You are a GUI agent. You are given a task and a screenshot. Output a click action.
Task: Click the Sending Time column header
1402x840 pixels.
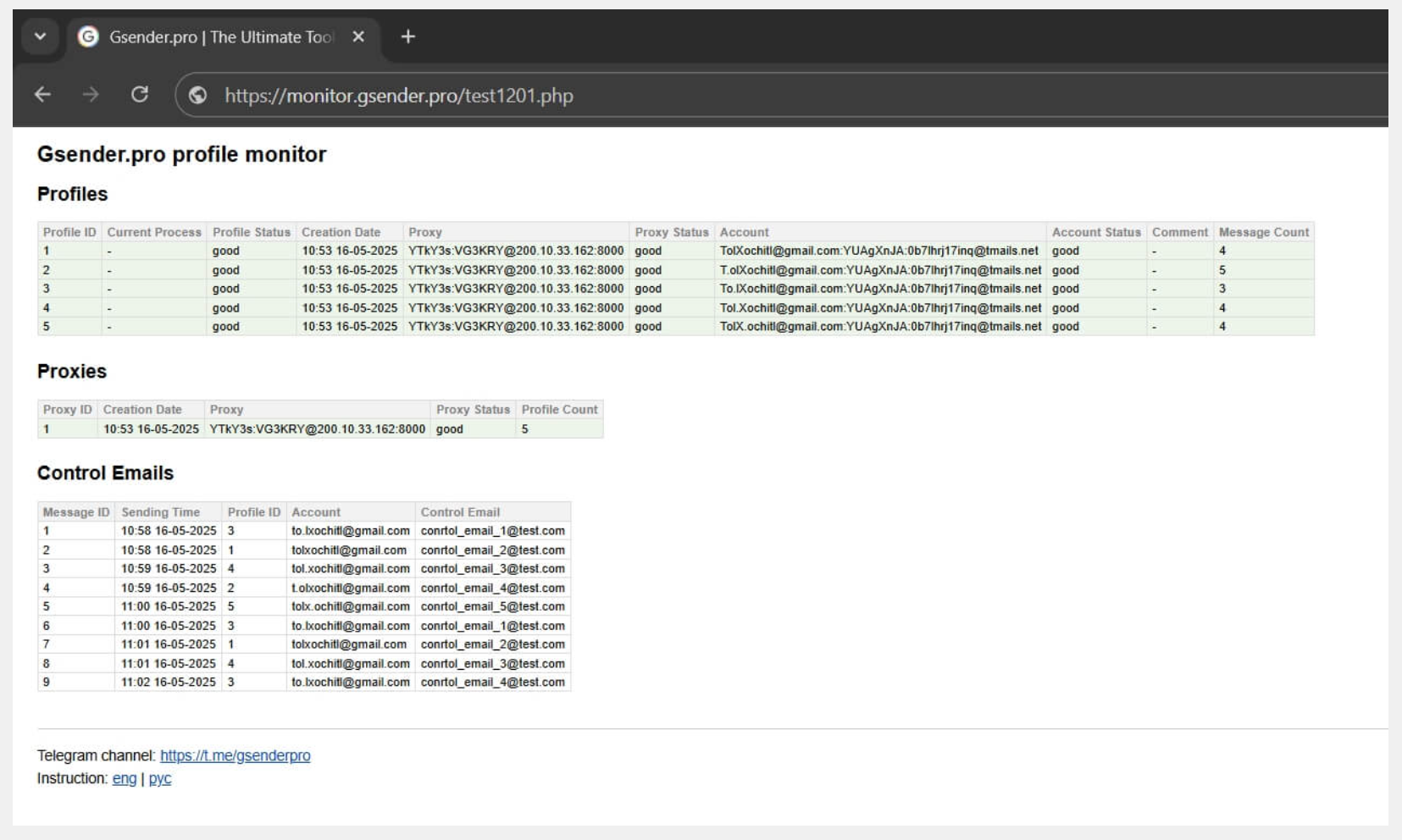tap(160, 512)
